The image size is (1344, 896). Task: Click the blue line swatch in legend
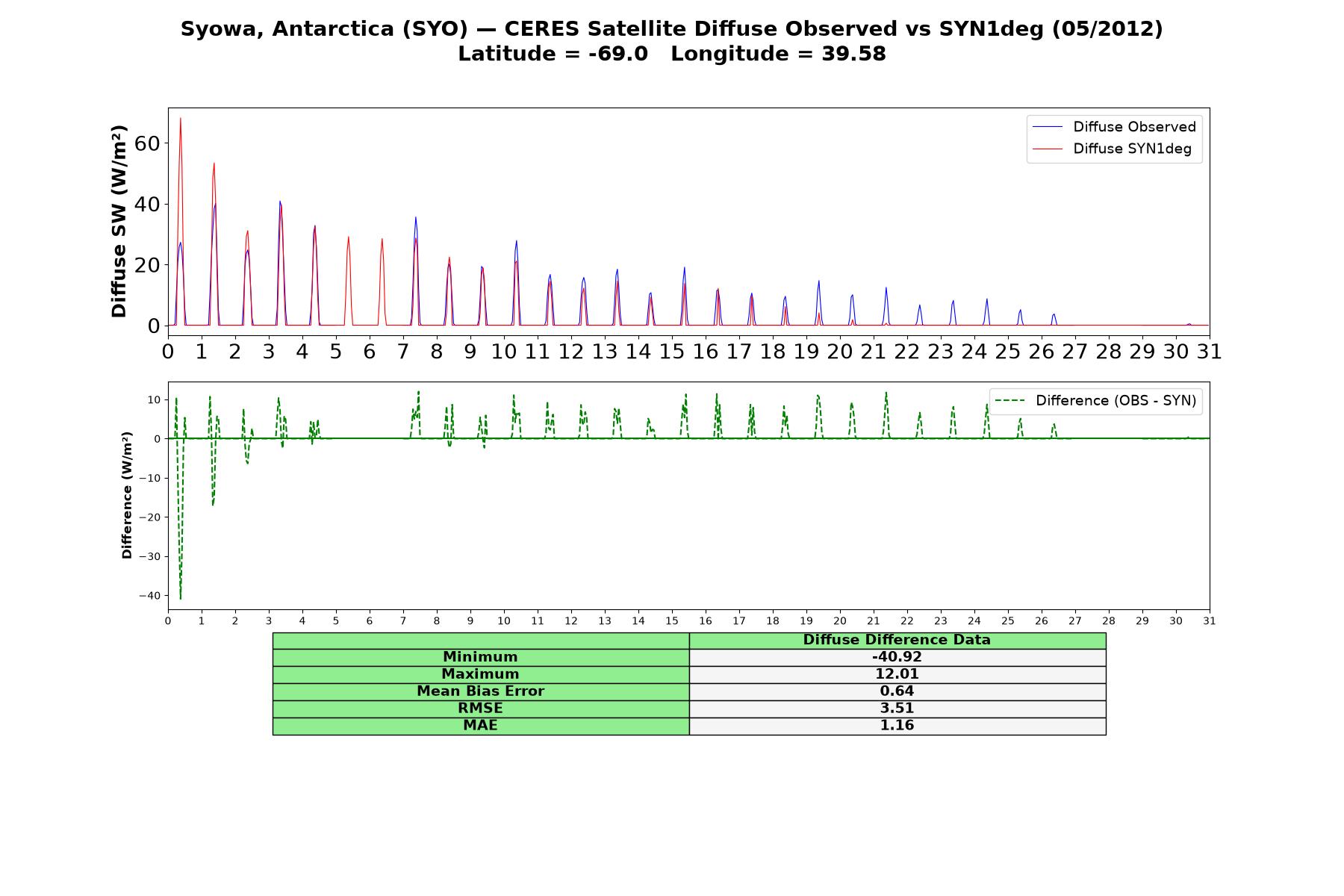[x=1048, y=127]
